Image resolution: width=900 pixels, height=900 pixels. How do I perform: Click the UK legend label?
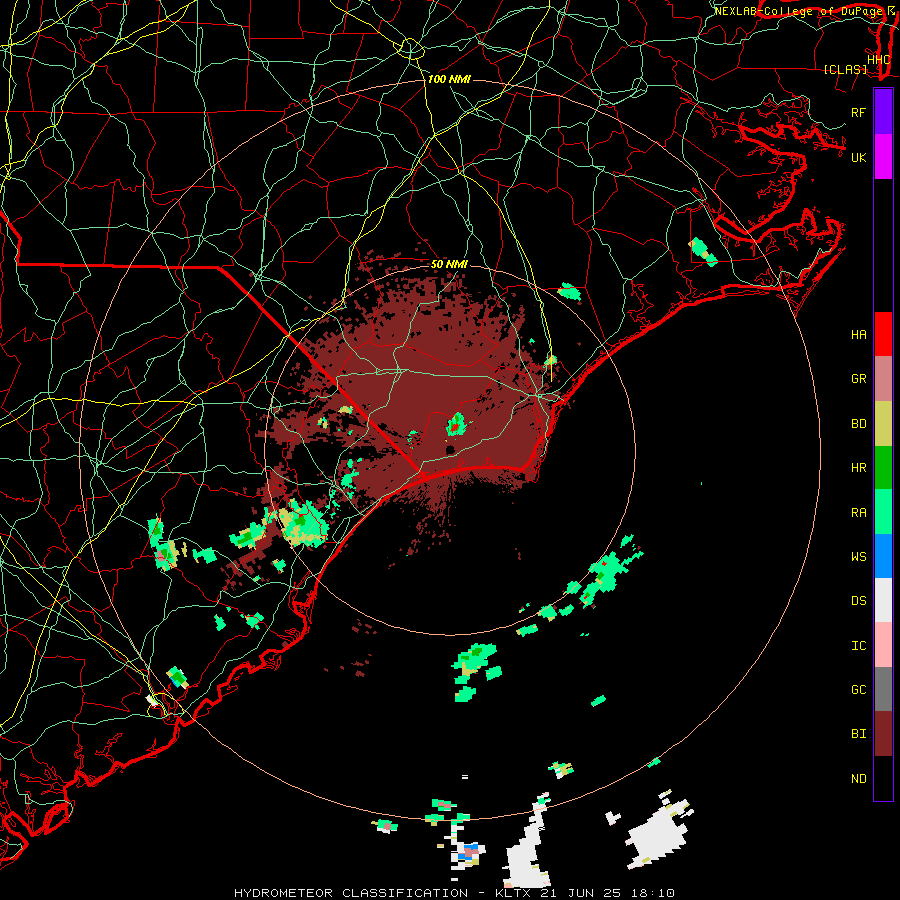pos(858,157)
